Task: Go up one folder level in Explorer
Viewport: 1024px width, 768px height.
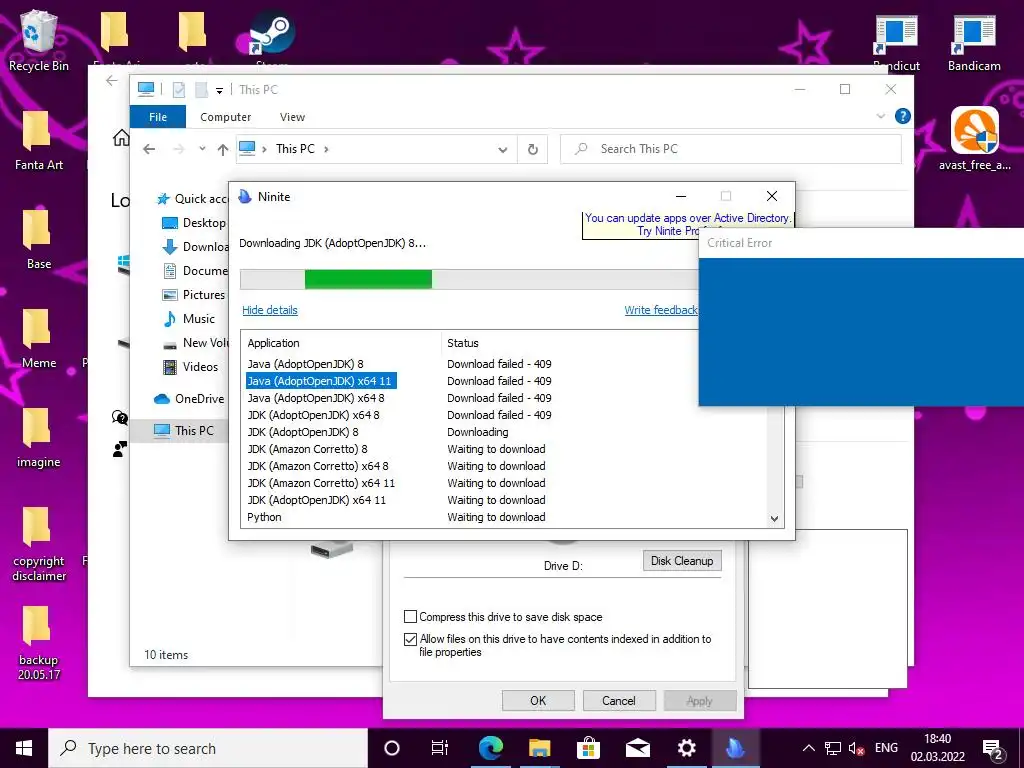Action: pos(223,150)
